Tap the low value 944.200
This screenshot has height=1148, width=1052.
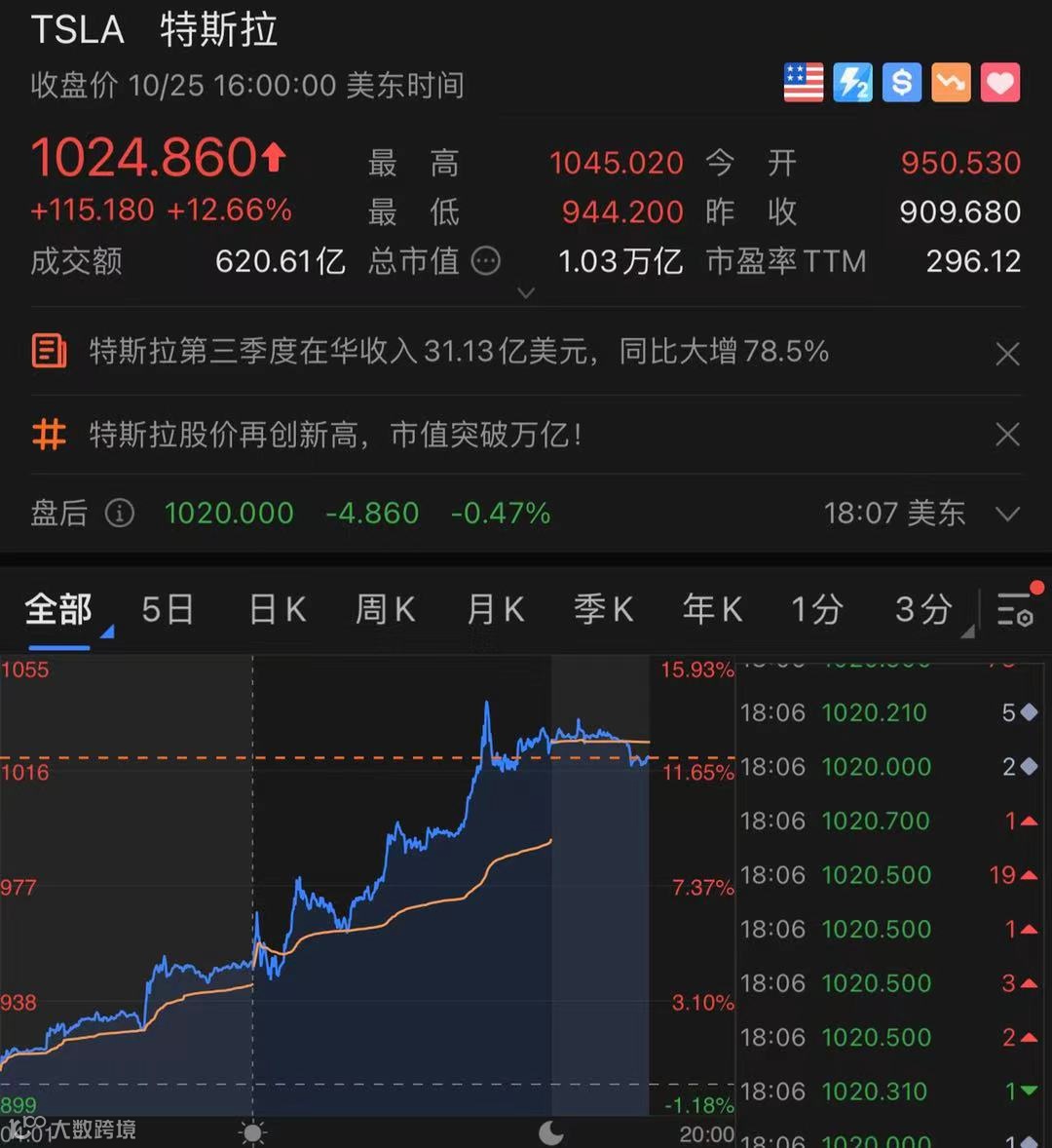621,211
